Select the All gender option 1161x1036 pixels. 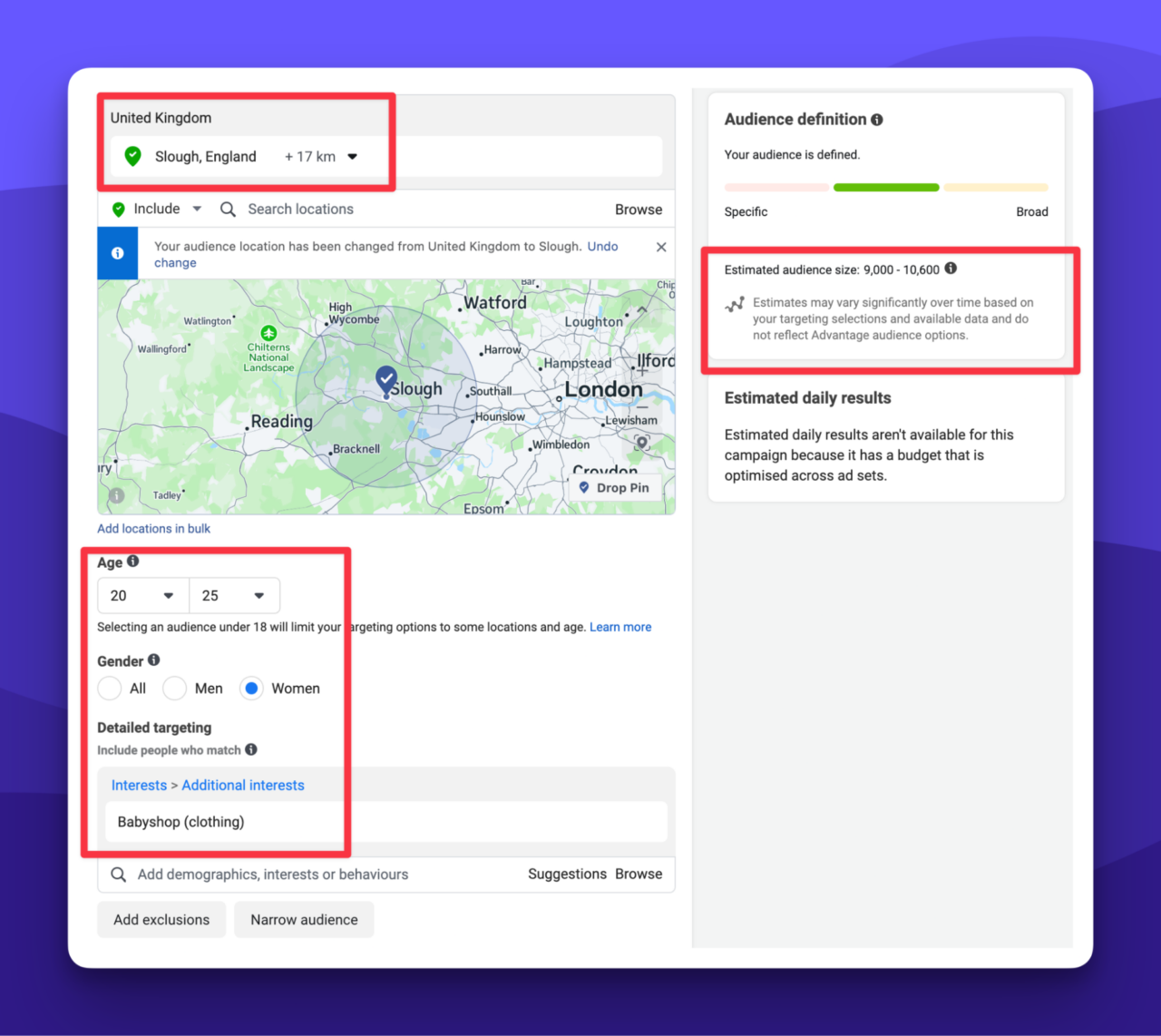tap(107, 688)
